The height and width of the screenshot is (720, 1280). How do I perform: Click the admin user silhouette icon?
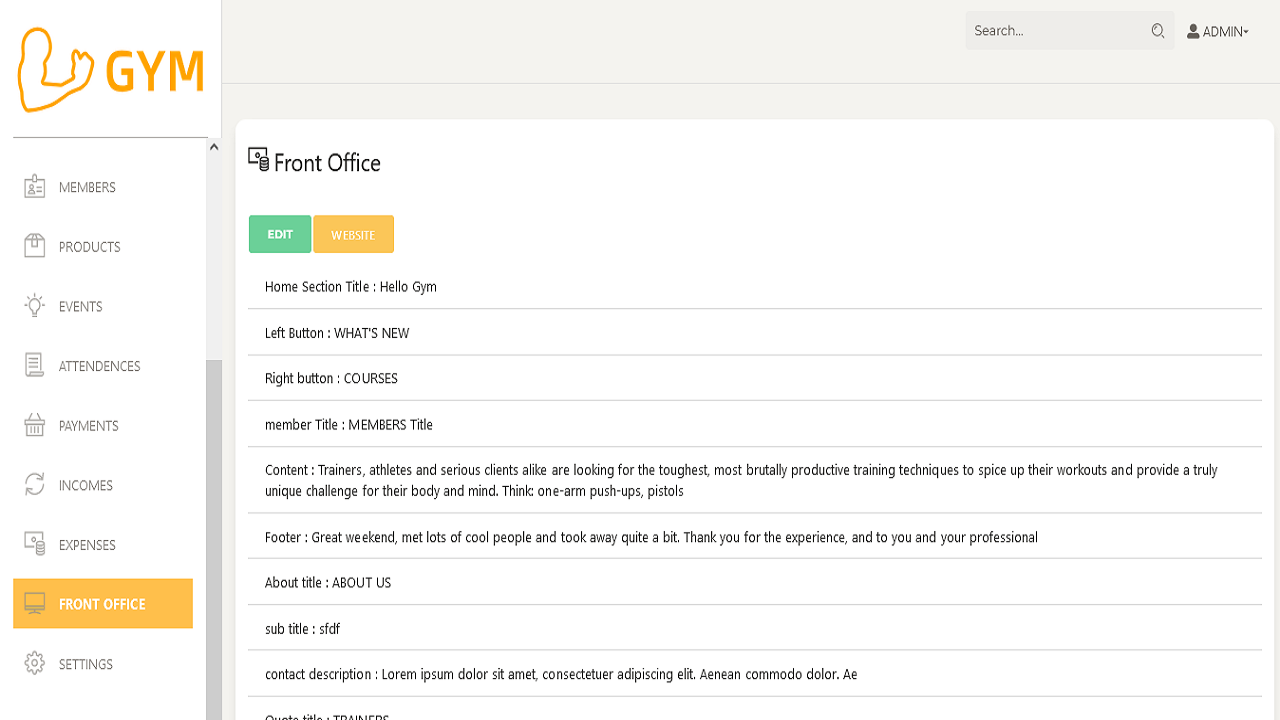point(1192,31)
